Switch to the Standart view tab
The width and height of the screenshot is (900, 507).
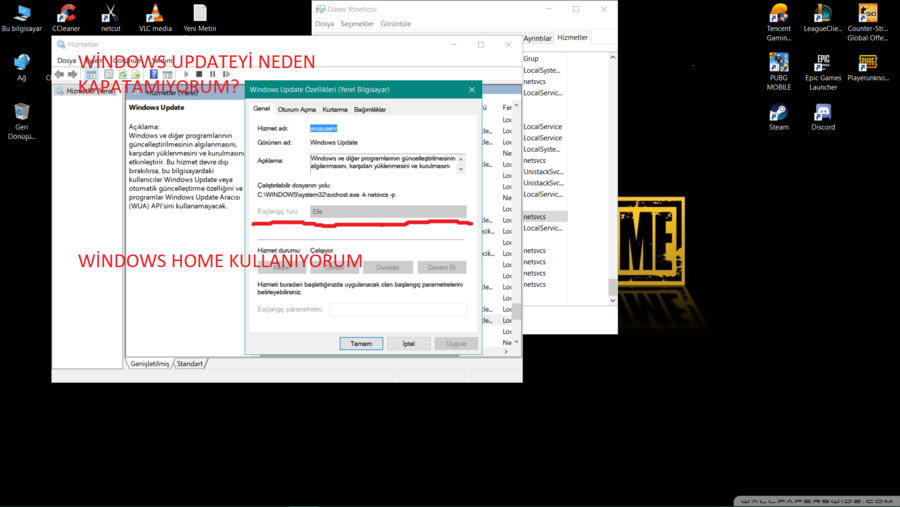[x=189, y=363]
